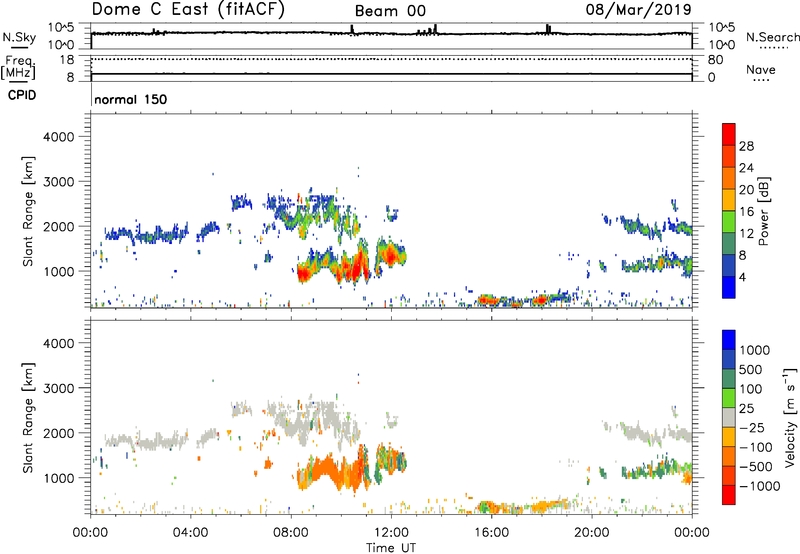
Task: Click the '100' velocity color bar tick
Action: 751,389
